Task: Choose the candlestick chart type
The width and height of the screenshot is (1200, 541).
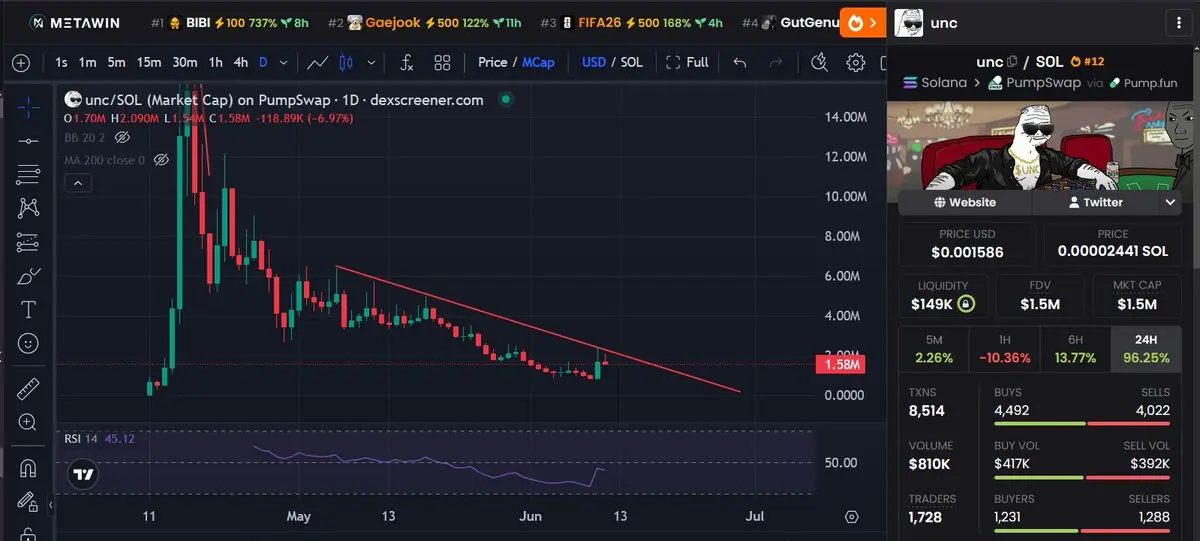Action: pyautogui.click(x=347, y=63)
